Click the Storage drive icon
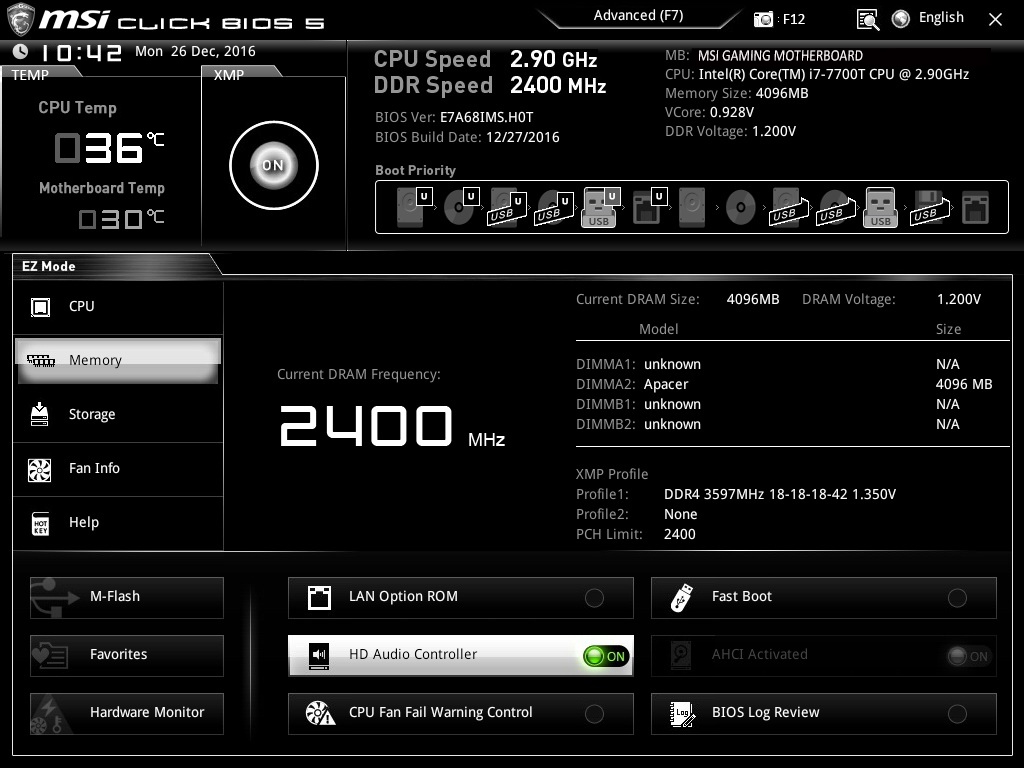The height and width of the screenshot is (768, 1024). 41,415
